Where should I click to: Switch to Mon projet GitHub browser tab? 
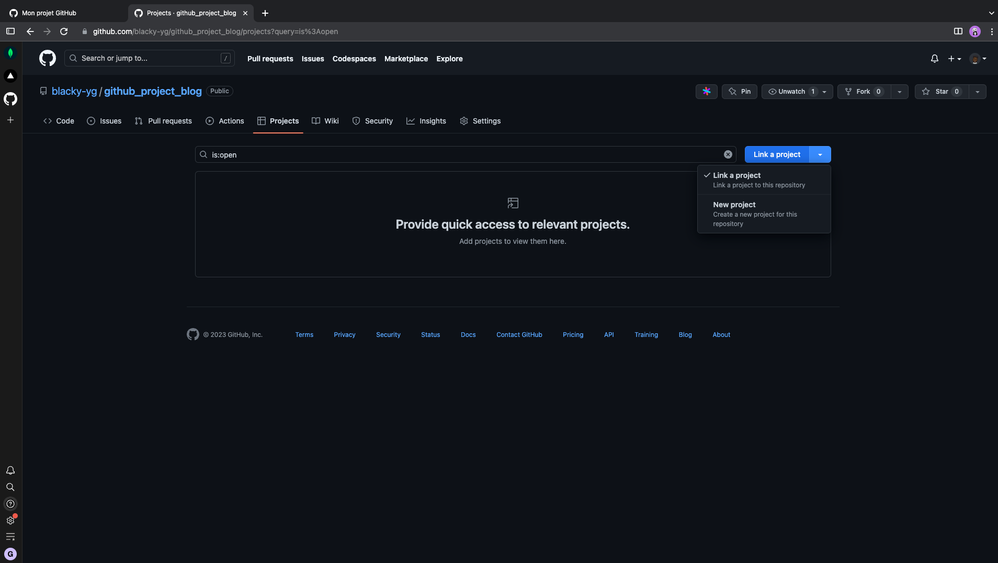(x=64, y=13)
